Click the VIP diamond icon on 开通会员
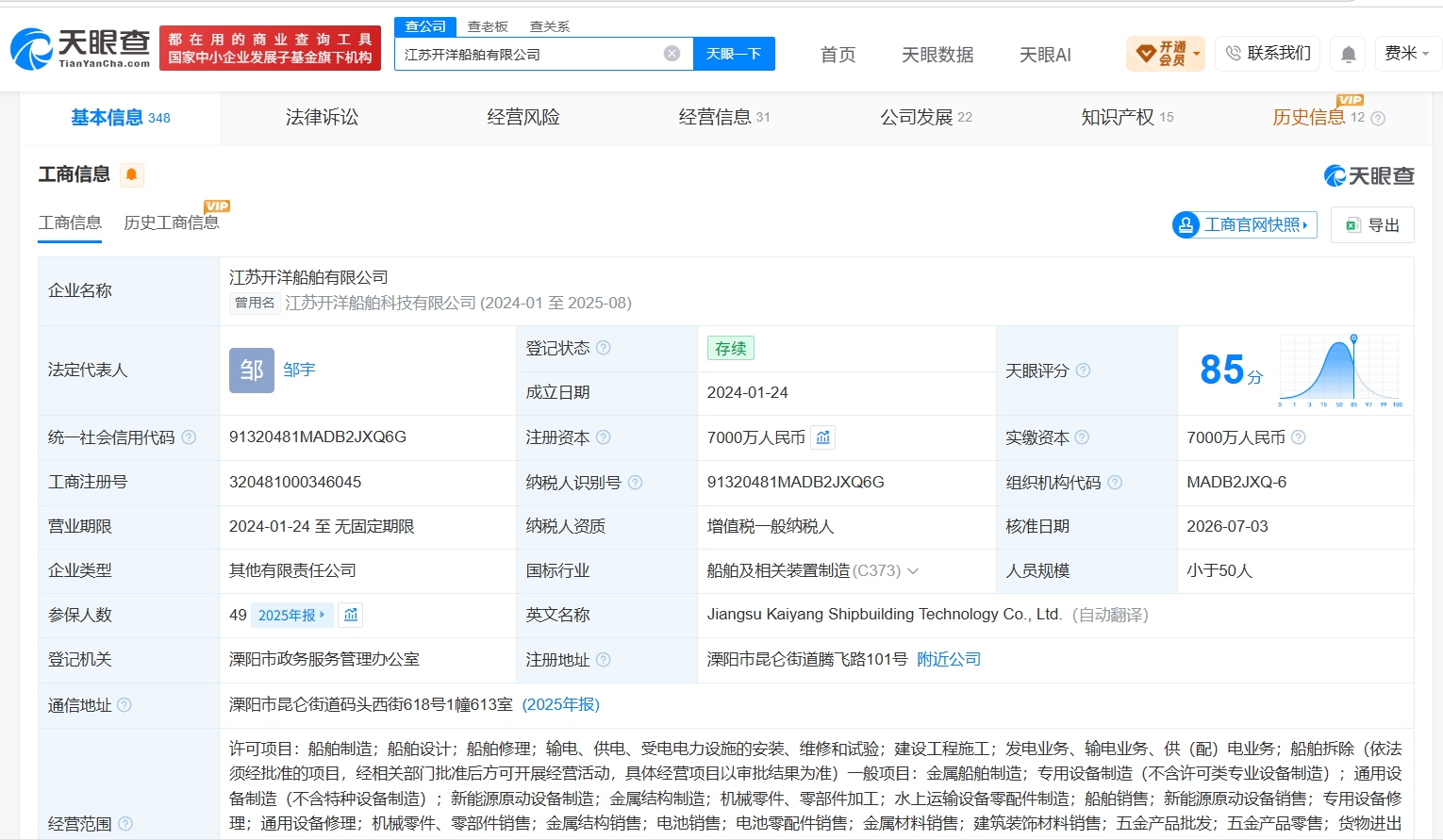This screenshot has height=840, width=1443. tap(1146, 54)
